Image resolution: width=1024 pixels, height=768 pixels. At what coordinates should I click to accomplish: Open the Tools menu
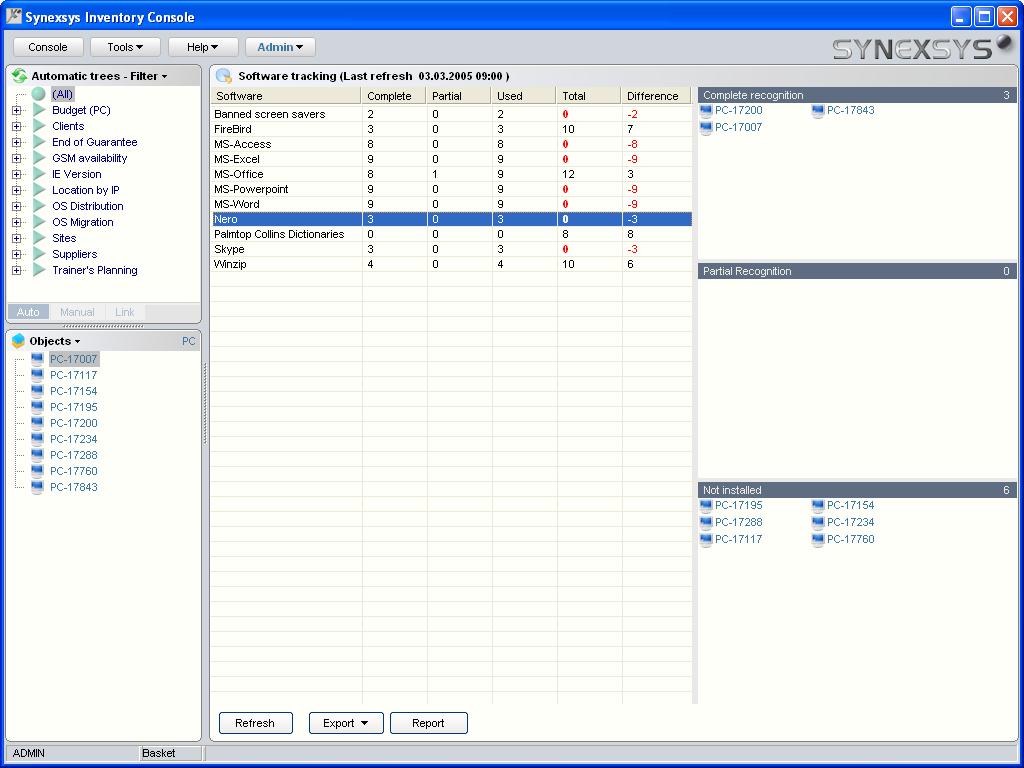125,47
